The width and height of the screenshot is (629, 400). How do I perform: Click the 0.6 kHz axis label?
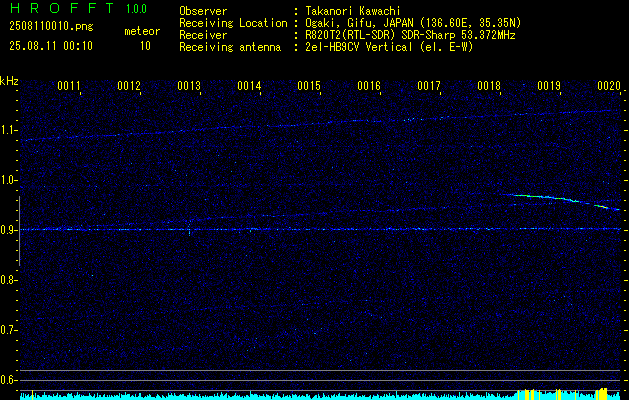(x=8, y=380)
